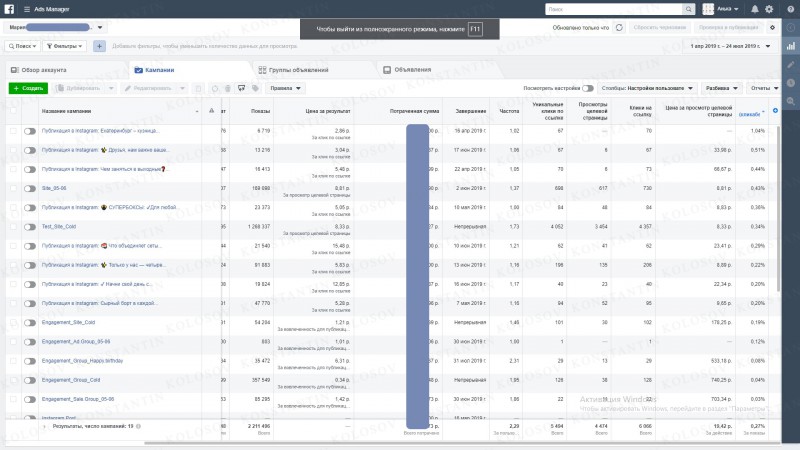Switch to Группы объявлений tab
This screenshot has width=800, height=450.
point(293,70)
